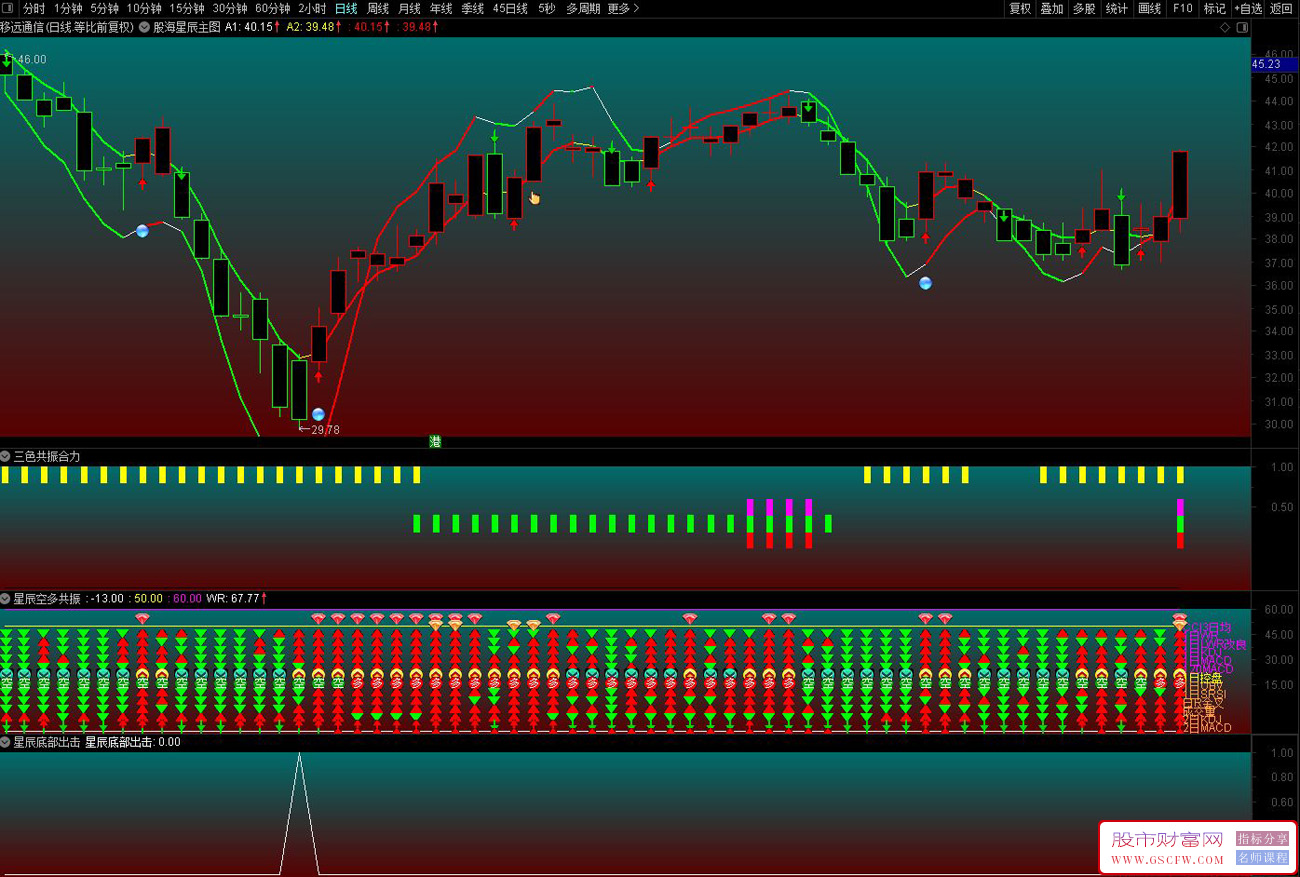Switch to the 5分钟 period tab

pyautogui.click(x=104, y=8)
